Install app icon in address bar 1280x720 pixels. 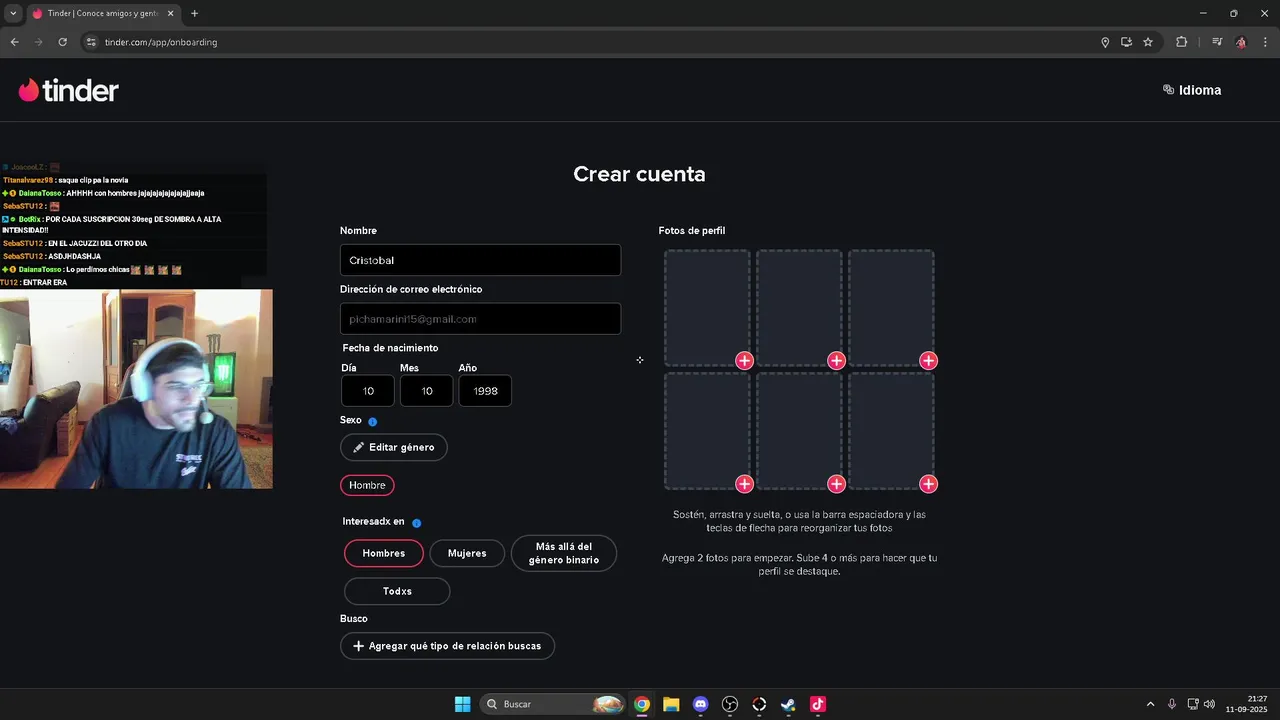point(1126,42)
